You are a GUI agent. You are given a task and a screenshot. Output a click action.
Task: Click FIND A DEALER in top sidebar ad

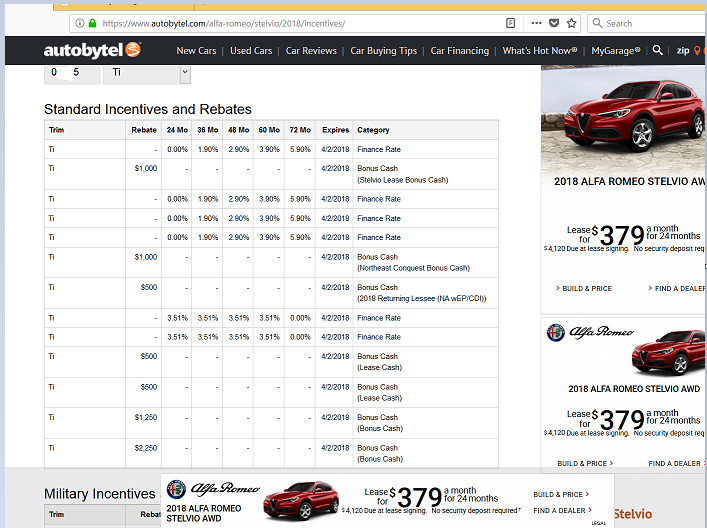point(676,289)
